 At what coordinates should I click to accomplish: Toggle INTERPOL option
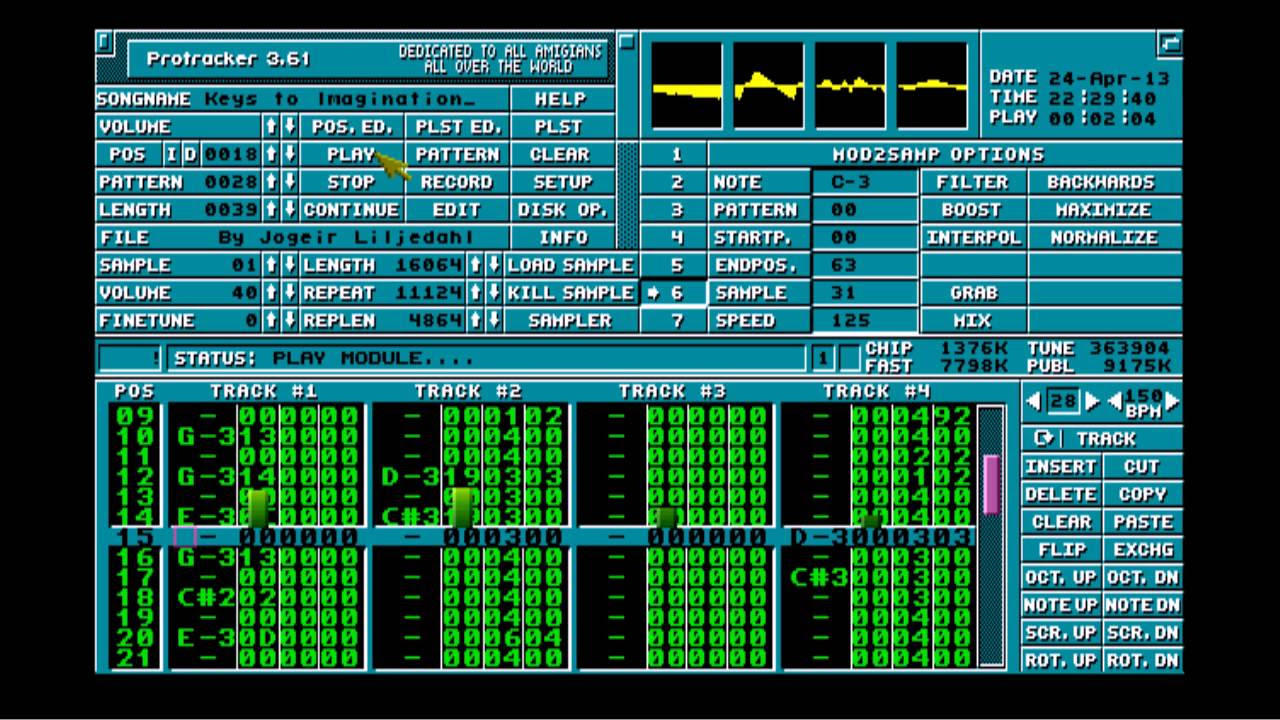point(973,238)
